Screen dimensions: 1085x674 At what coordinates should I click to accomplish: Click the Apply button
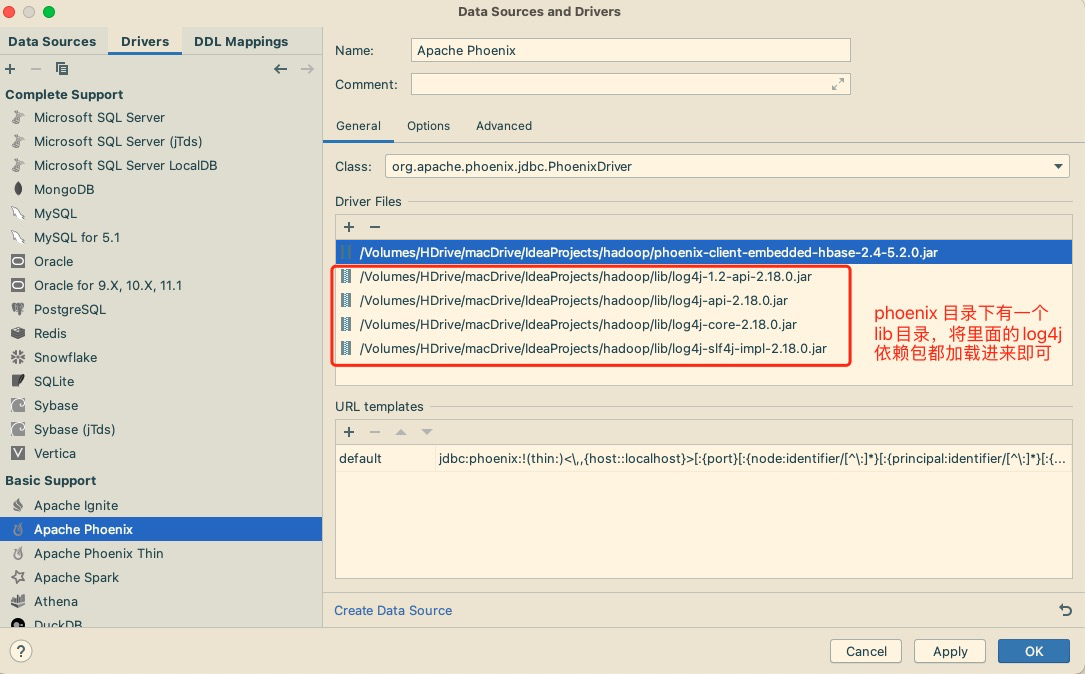click(x=950, y=651)
